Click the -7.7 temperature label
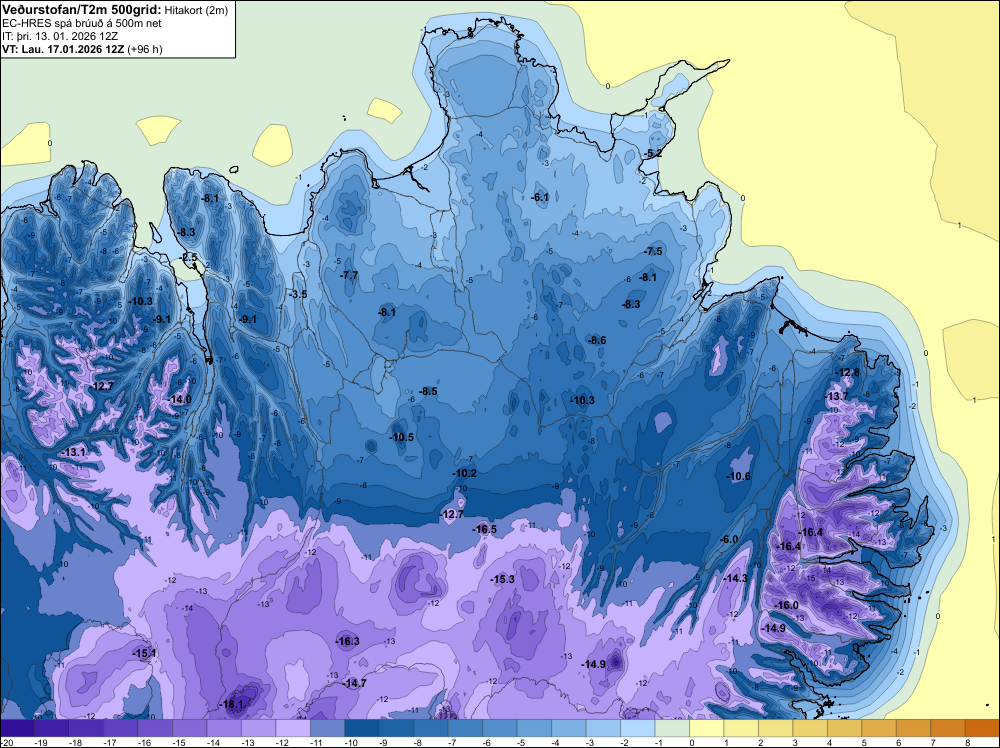Viewport: 1000px width, 748px height. 349,275
